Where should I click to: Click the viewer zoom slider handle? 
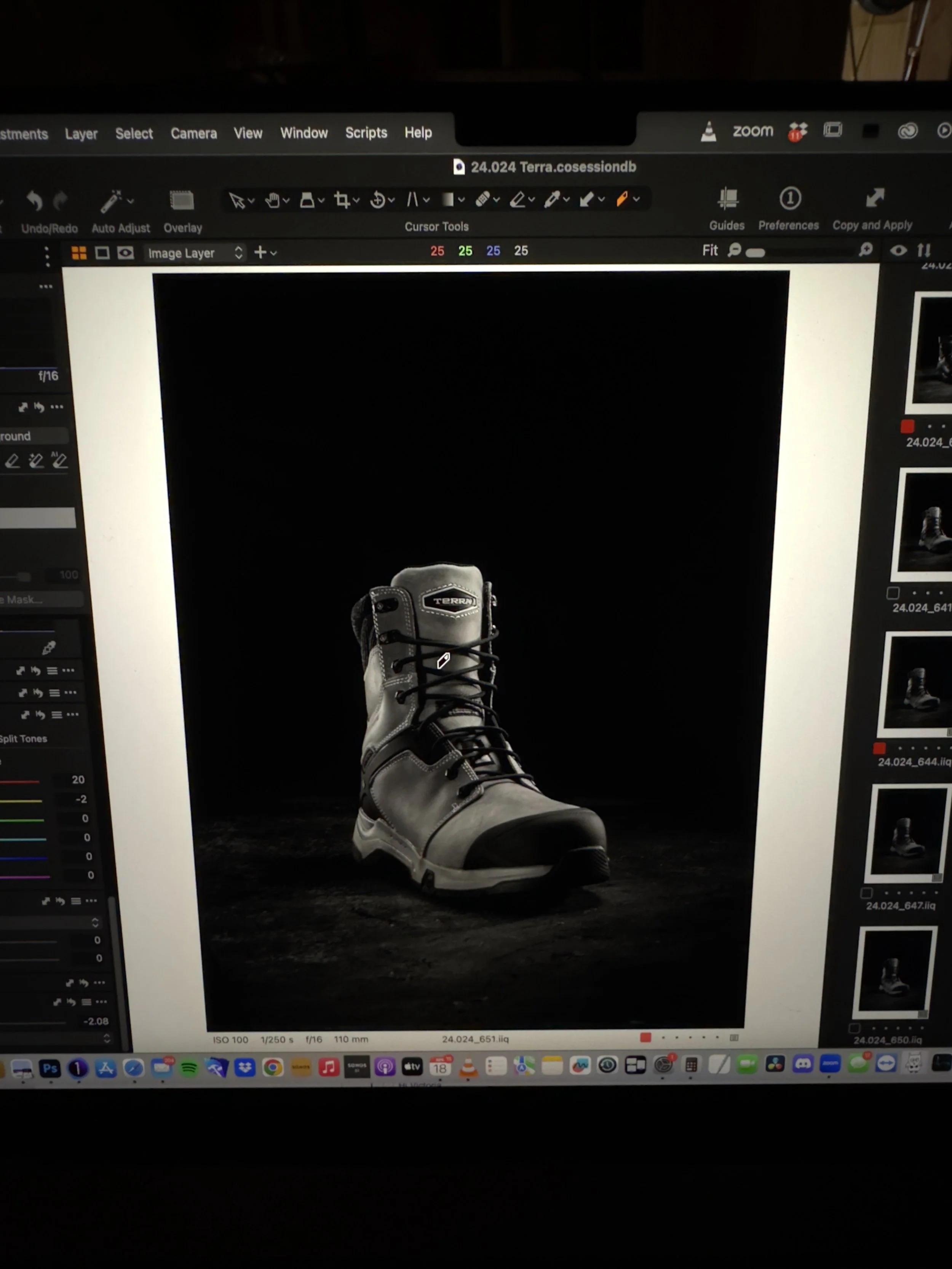[755, 253]
